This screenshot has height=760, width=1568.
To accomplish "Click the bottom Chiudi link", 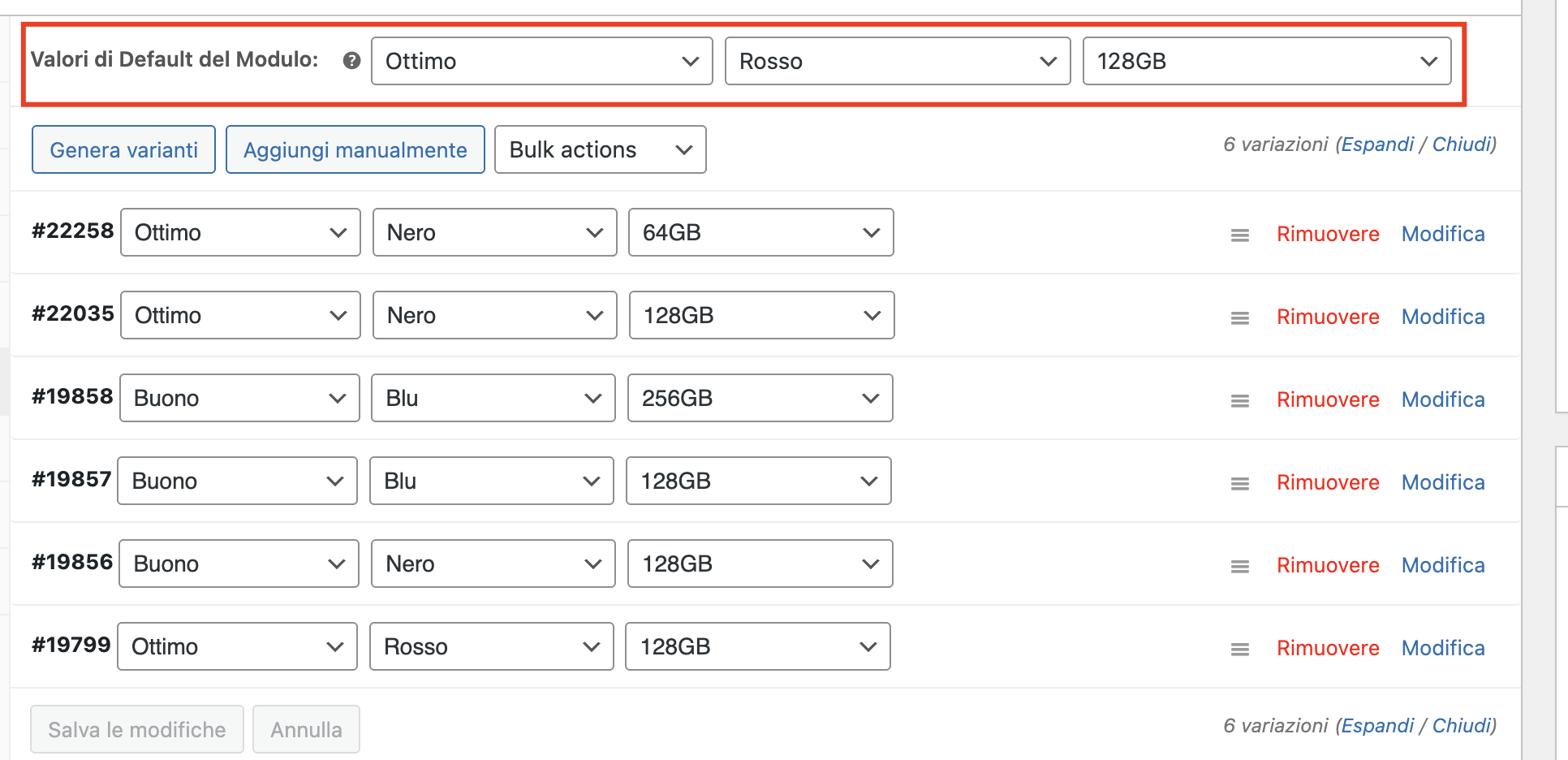I will [x=1462, y=726].
